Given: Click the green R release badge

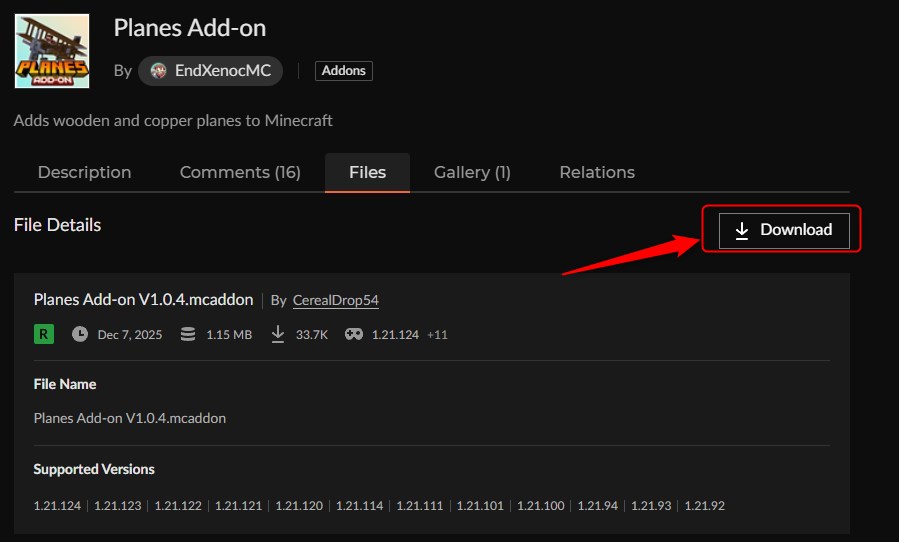Looking at the screenshot, I should pos(44,334).
